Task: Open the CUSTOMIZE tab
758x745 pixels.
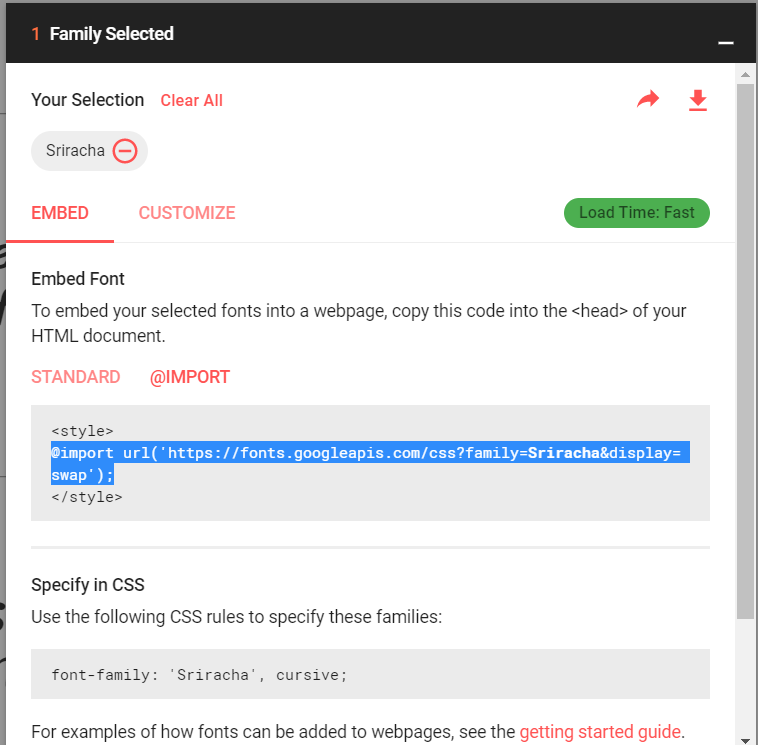Action: (x=187, y=213)
